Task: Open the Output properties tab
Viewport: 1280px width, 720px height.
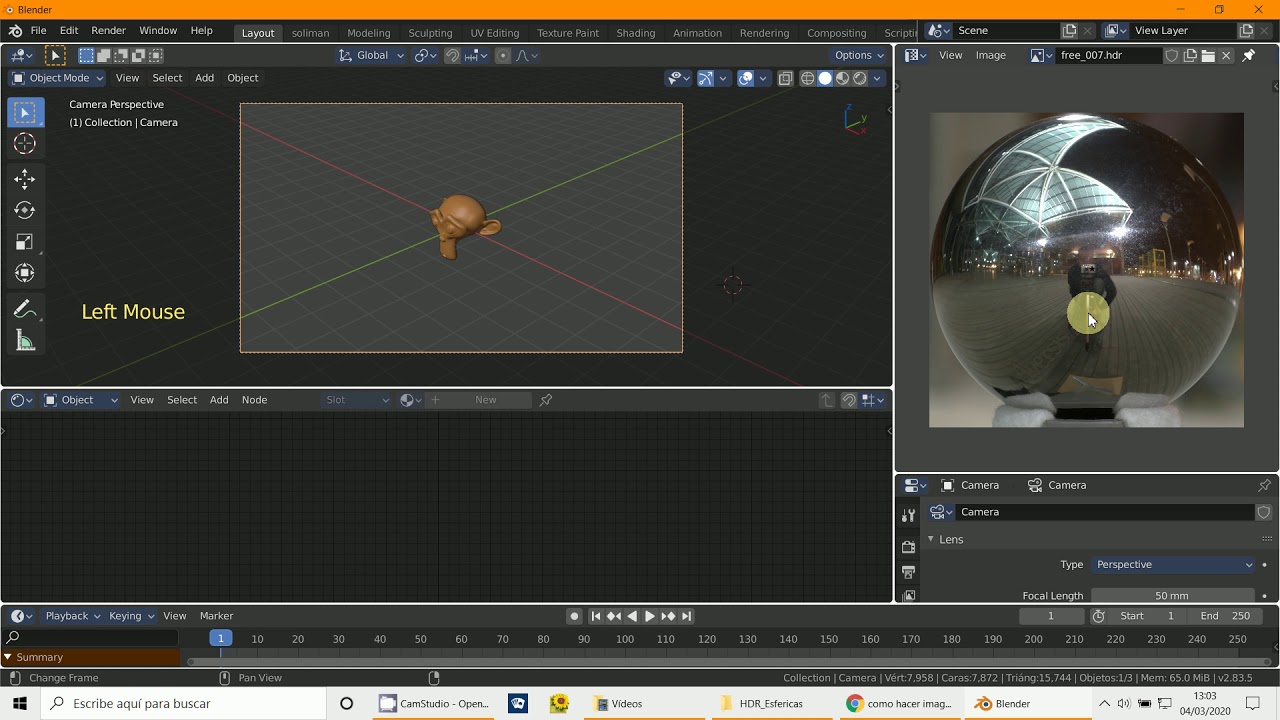Action: 908,573
